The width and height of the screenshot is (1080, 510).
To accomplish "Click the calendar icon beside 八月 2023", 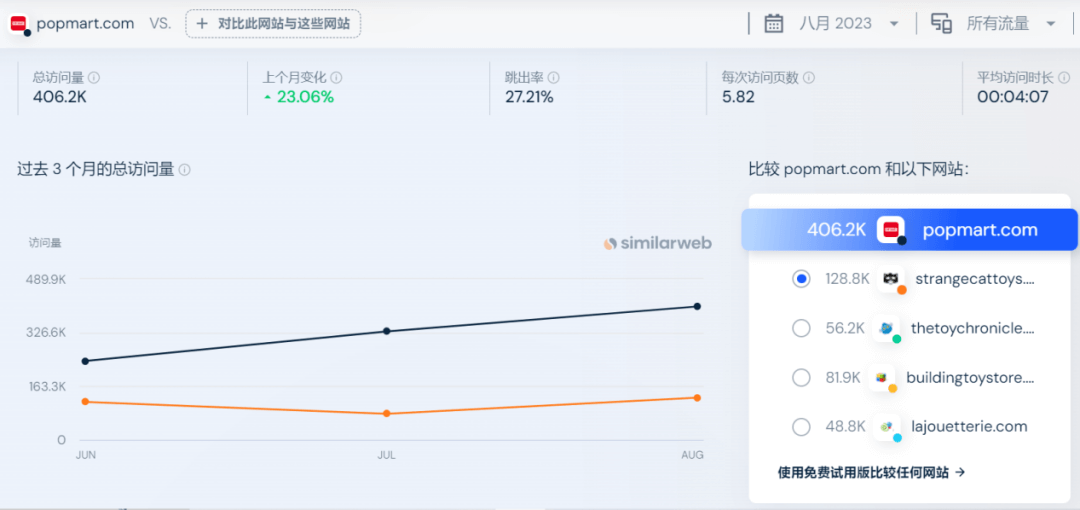I will tap(774, 23).
